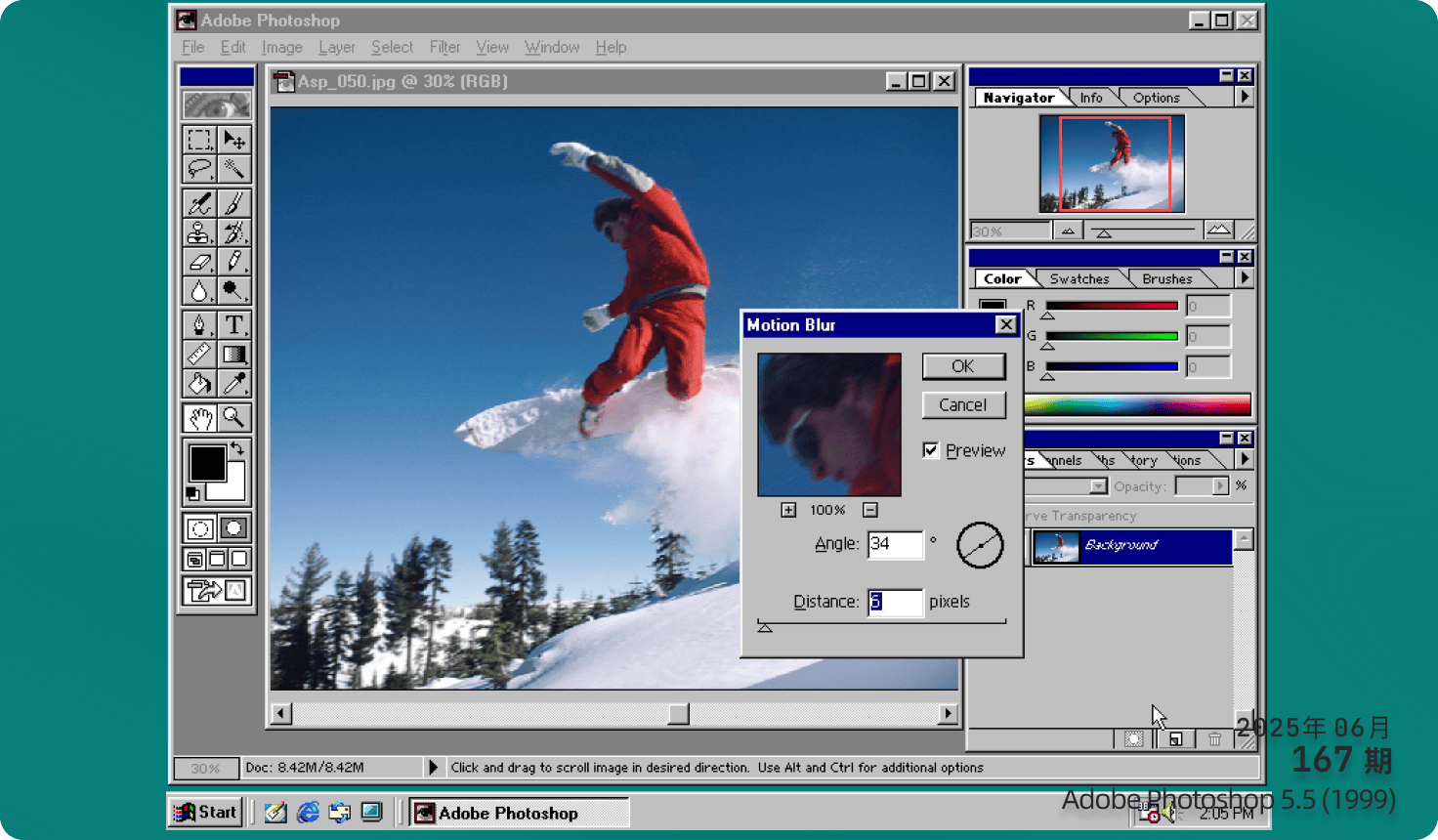
Task: Select the Eraser tool
Action: pos(199,262)
